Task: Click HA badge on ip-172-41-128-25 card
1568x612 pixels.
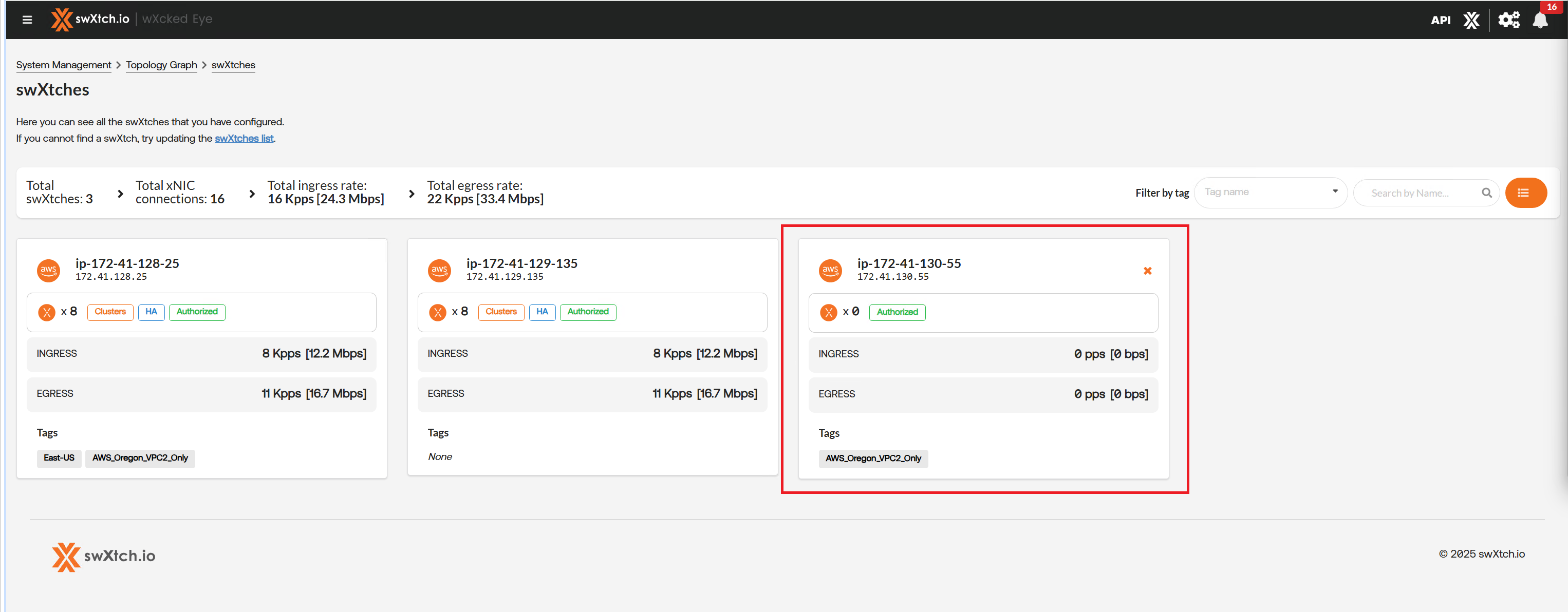Action: tap(151, 312)
